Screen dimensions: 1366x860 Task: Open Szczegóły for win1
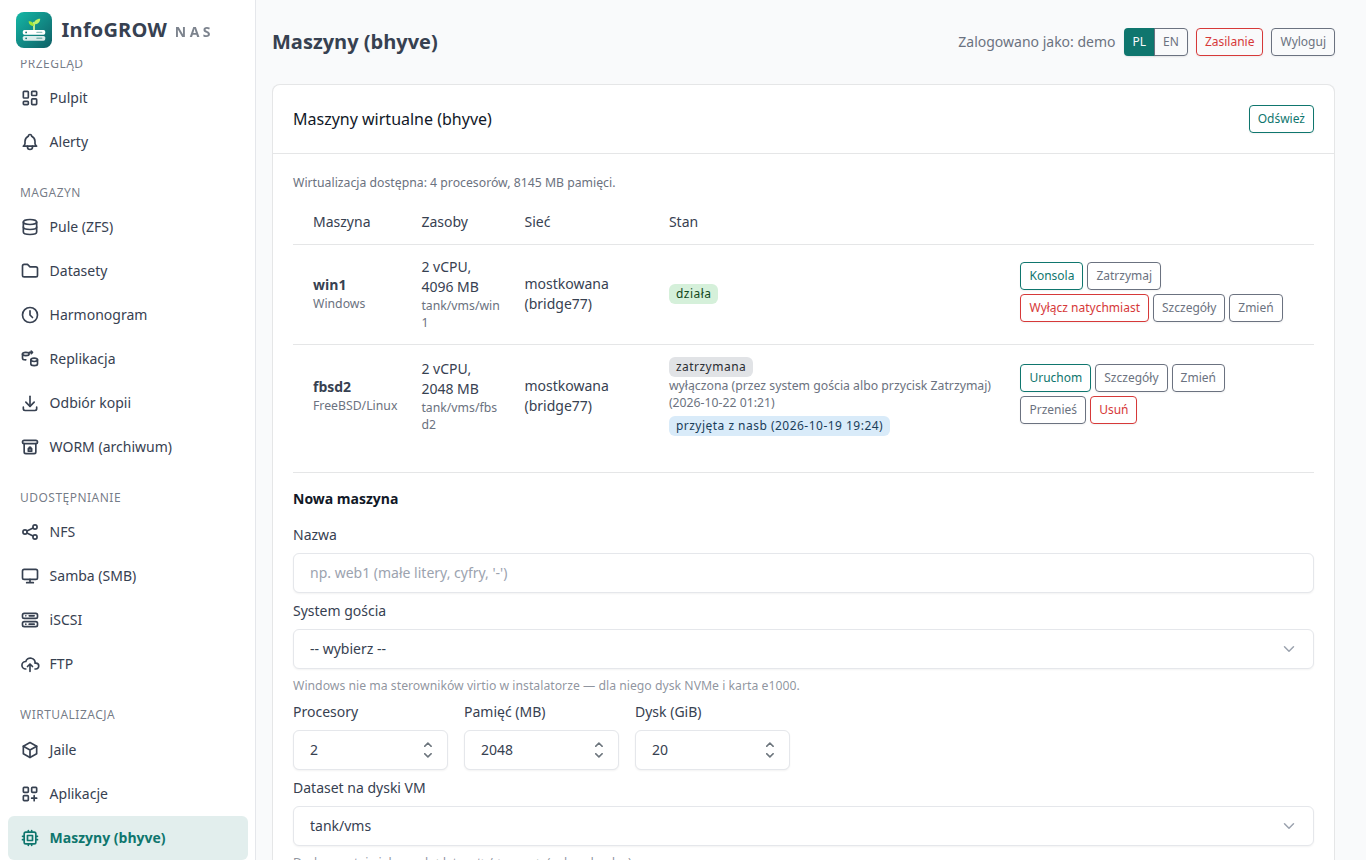pyautogui.click(x=1189, y=308)
